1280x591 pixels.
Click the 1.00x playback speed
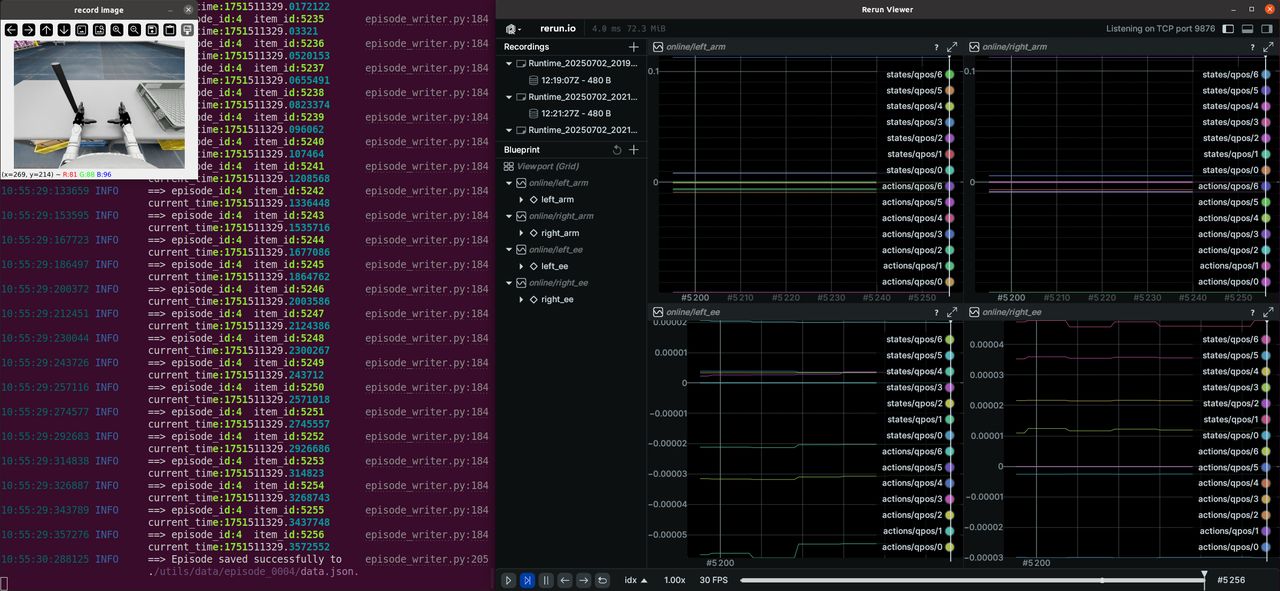[675, 580]
